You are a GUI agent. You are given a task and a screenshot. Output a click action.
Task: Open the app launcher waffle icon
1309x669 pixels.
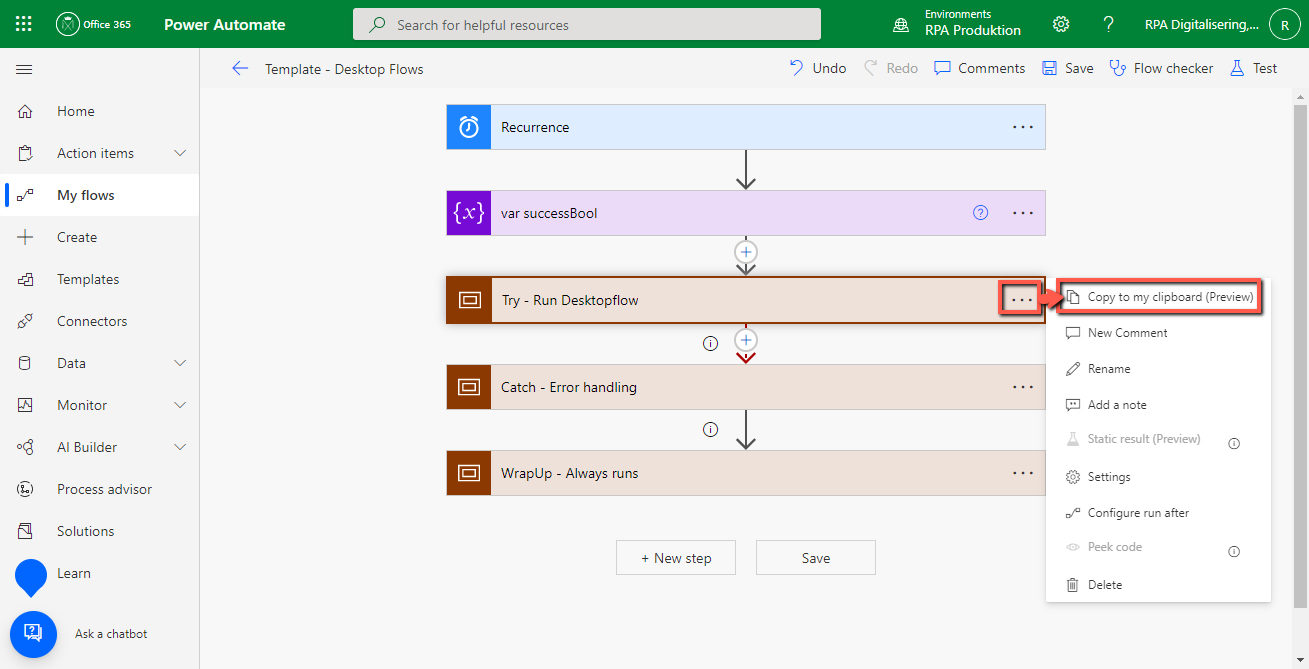tap(24, 24)
